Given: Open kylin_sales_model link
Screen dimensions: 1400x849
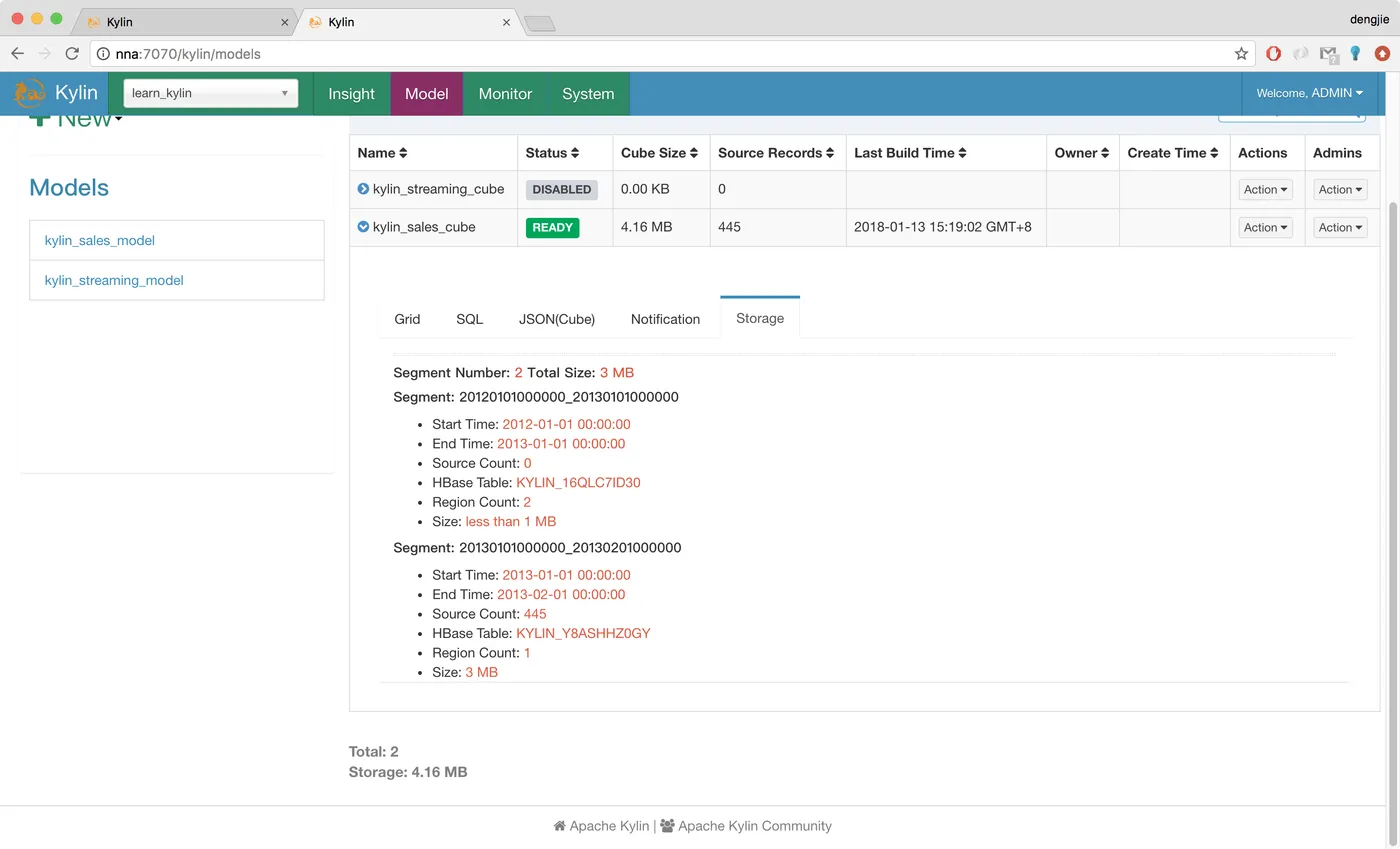Looking at the screenshot, I should [x=99, y=240].
